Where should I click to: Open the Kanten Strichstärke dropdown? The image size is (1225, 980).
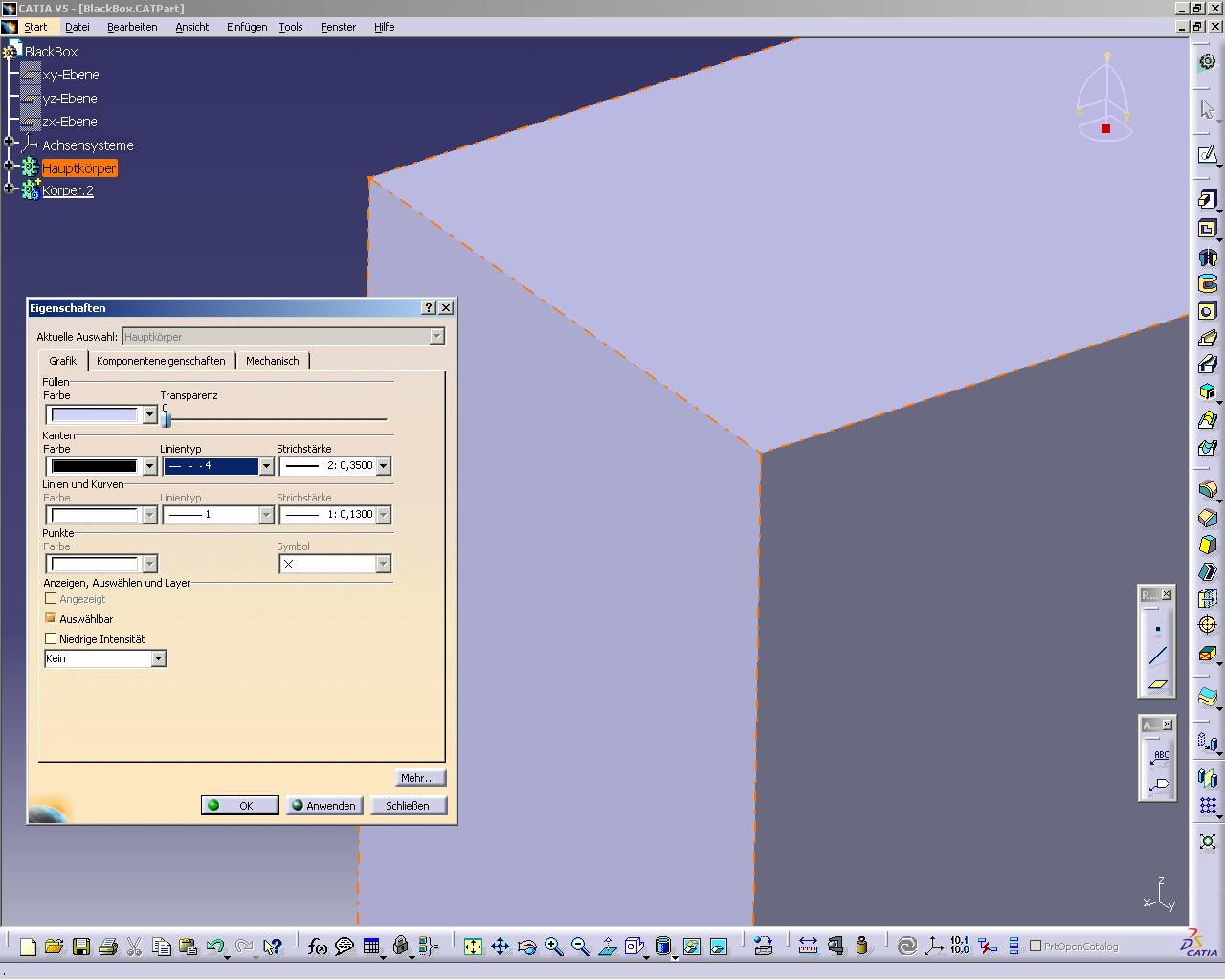coord(383,466)
